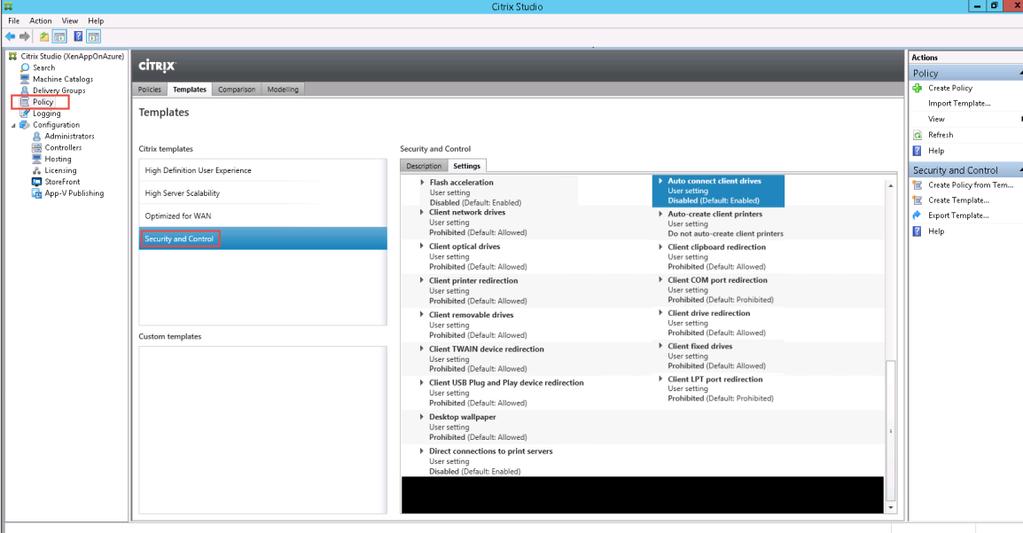Click the Forward arrow toolbar icon
Viewport: 1023px width, 533px height.
(25, 37)
